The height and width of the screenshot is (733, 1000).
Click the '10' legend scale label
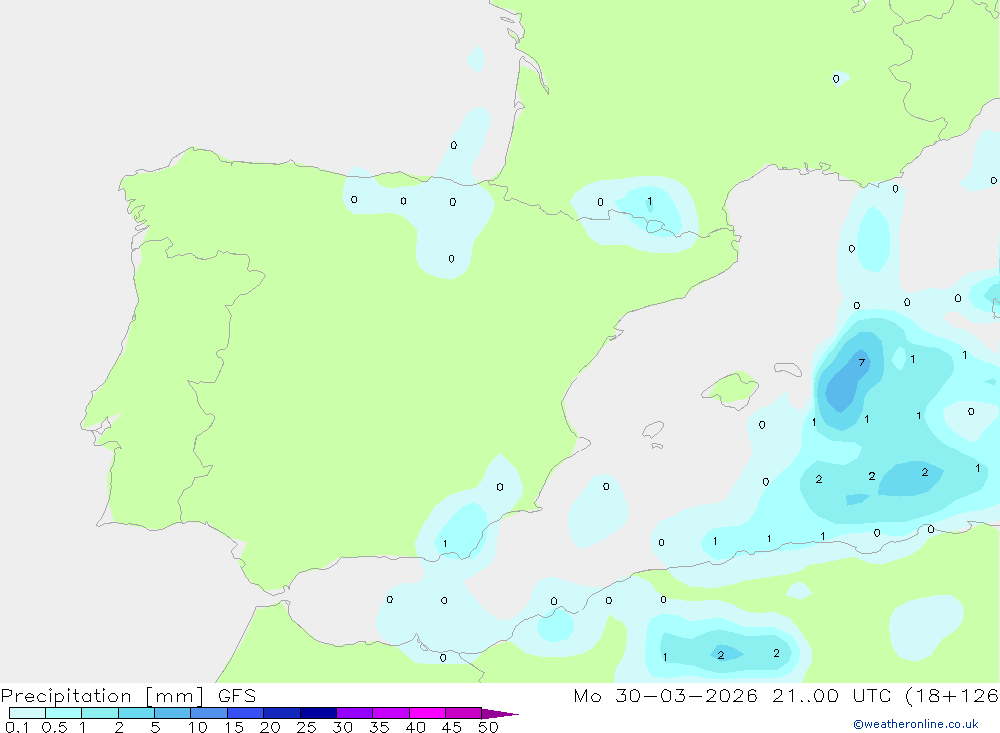tap(198, 727)
